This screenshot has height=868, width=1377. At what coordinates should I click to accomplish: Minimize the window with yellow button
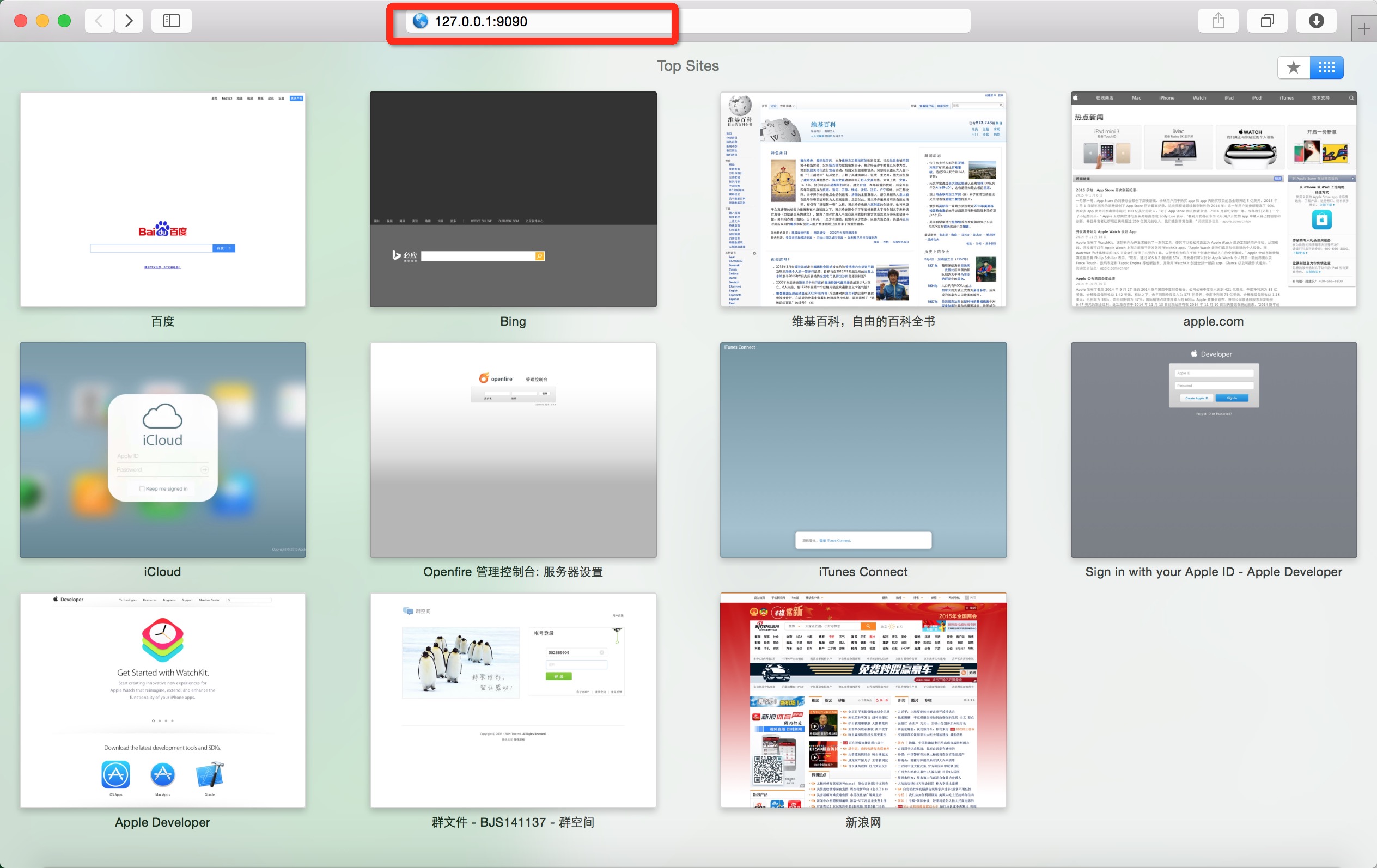pyautogui.click(x=42, y=21)
